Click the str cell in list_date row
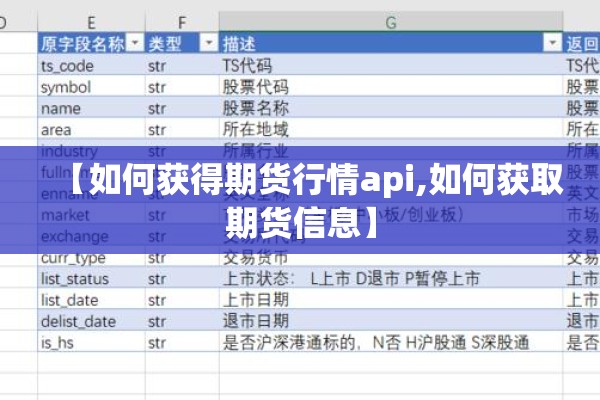The height and width of the screenshot is (400, 600). point(182,299)
